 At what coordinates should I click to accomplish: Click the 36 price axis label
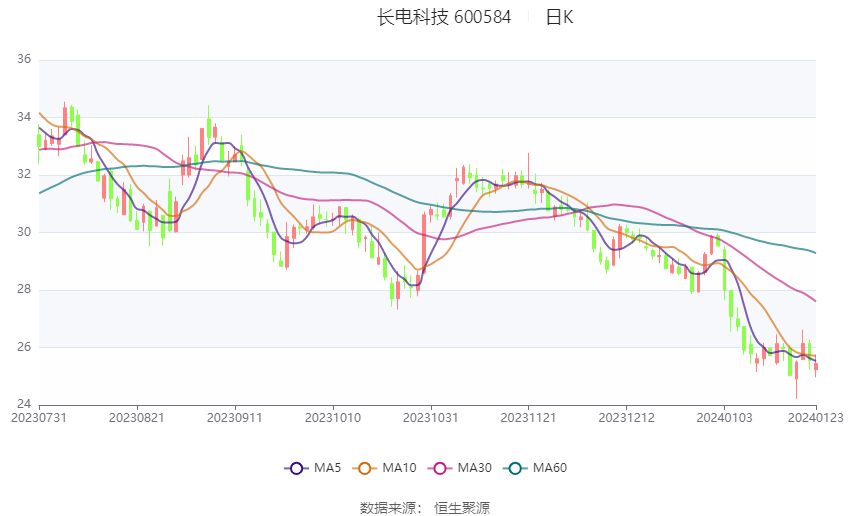coord(24,59)
